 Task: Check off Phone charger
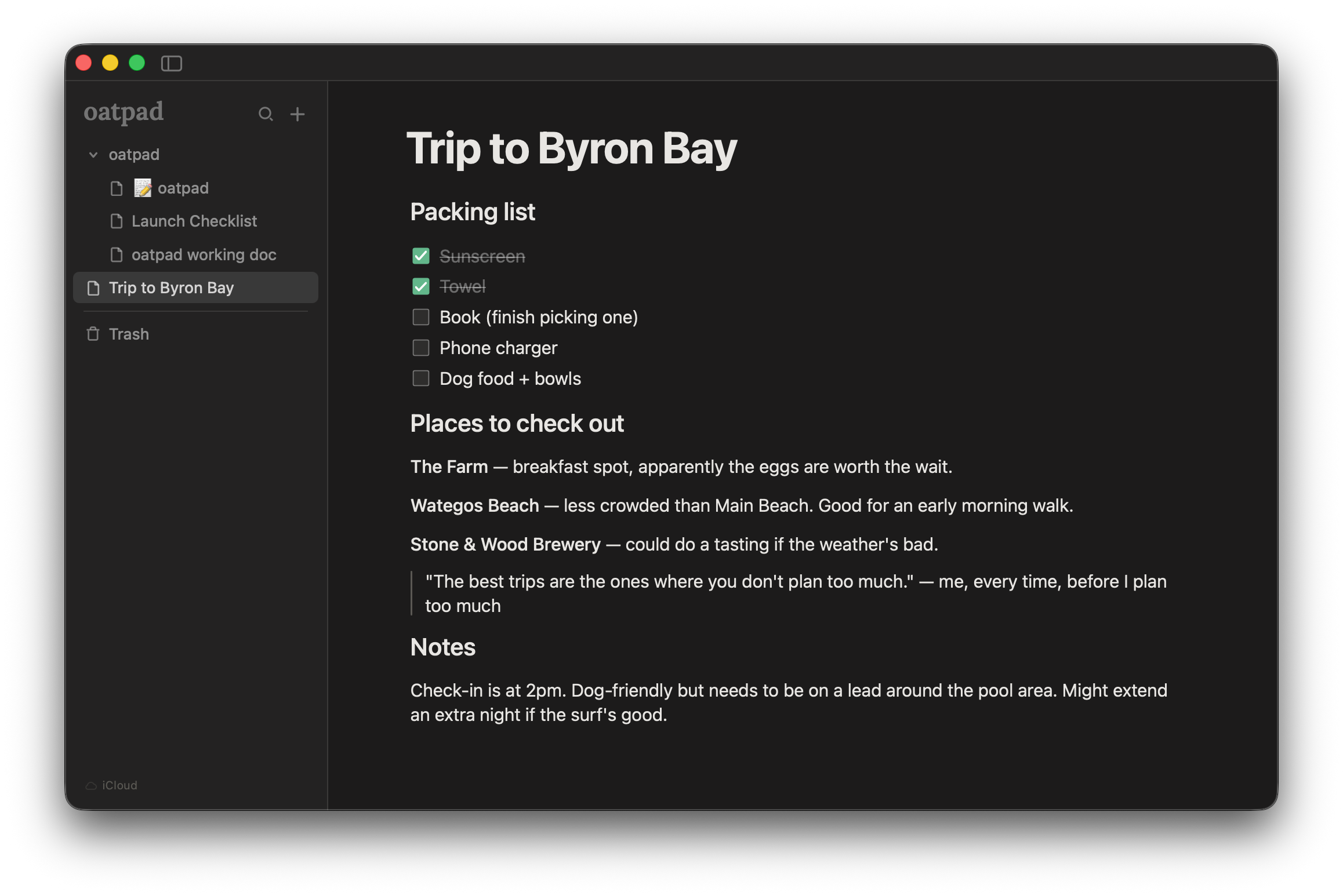click(420, 348)
